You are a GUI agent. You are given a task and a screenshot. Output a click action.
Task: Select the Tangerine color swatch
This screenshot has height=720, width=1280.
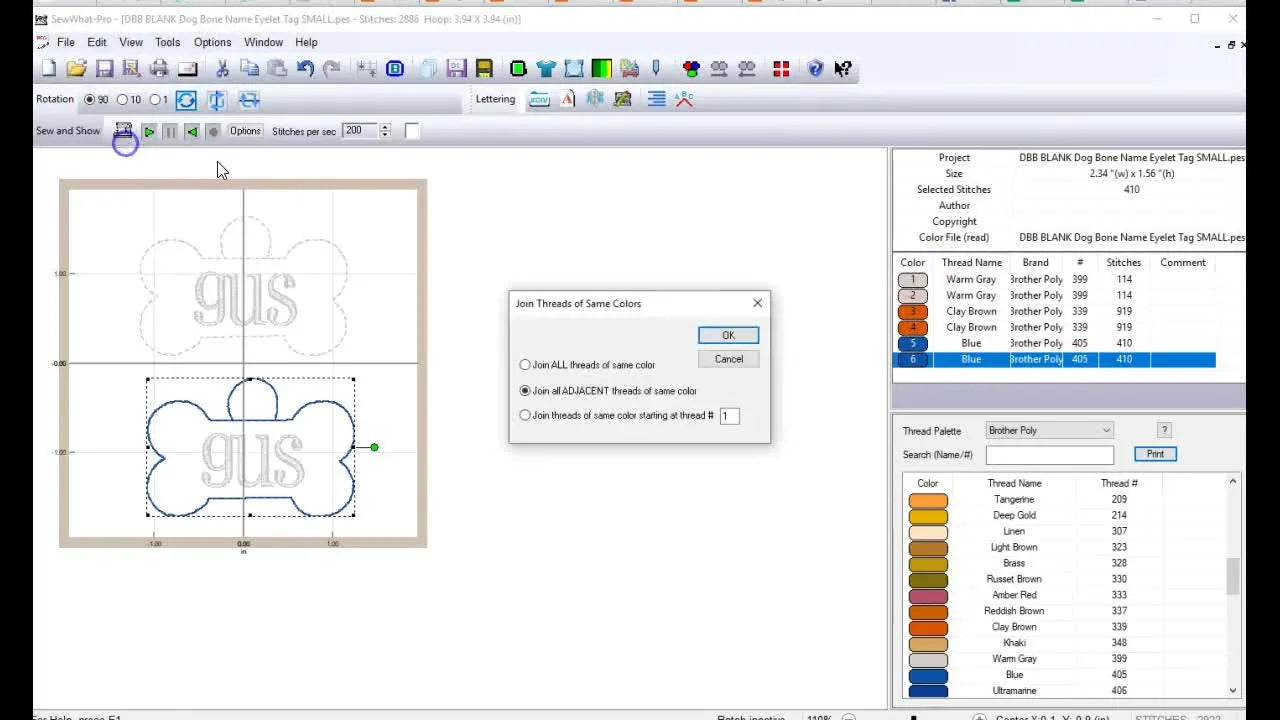(x=927, y=498)
